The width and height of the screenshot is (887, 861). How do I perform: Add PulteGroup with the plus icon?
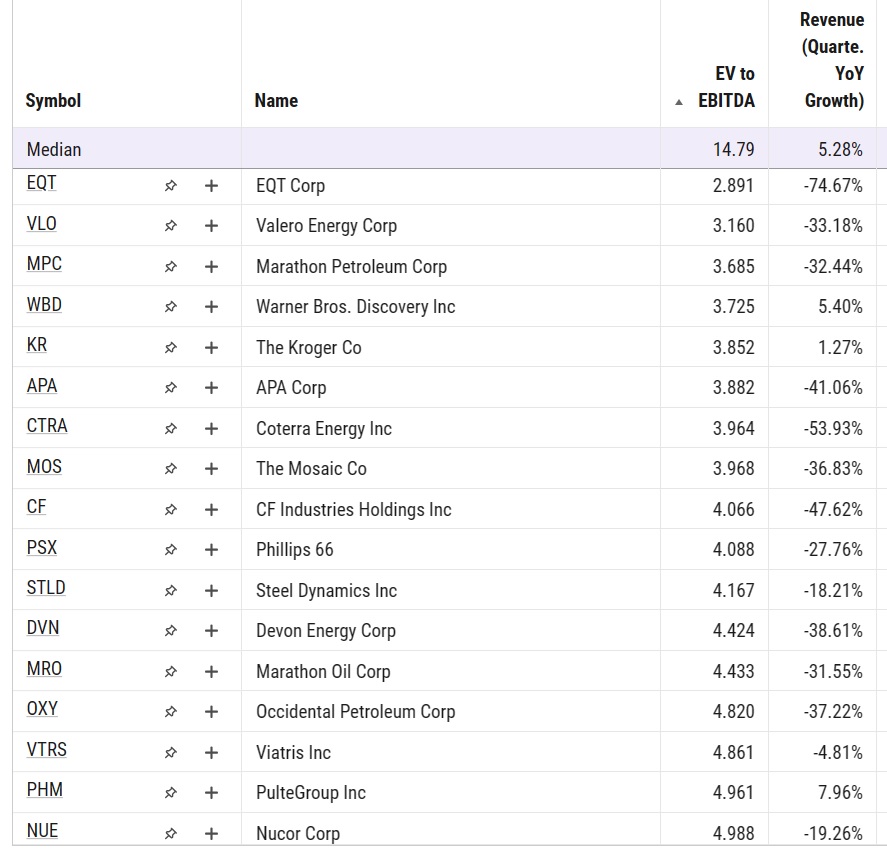[x=211, y=793]
